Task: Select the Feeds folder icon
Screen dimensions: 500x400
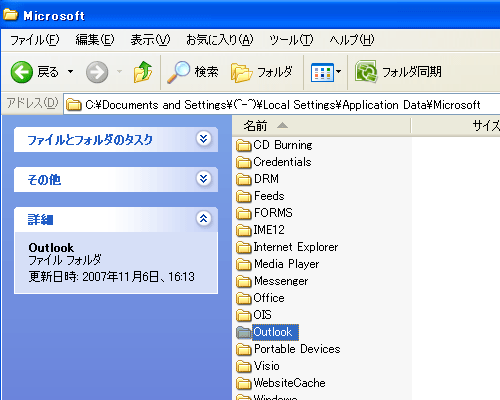Action: coord(244,196)
